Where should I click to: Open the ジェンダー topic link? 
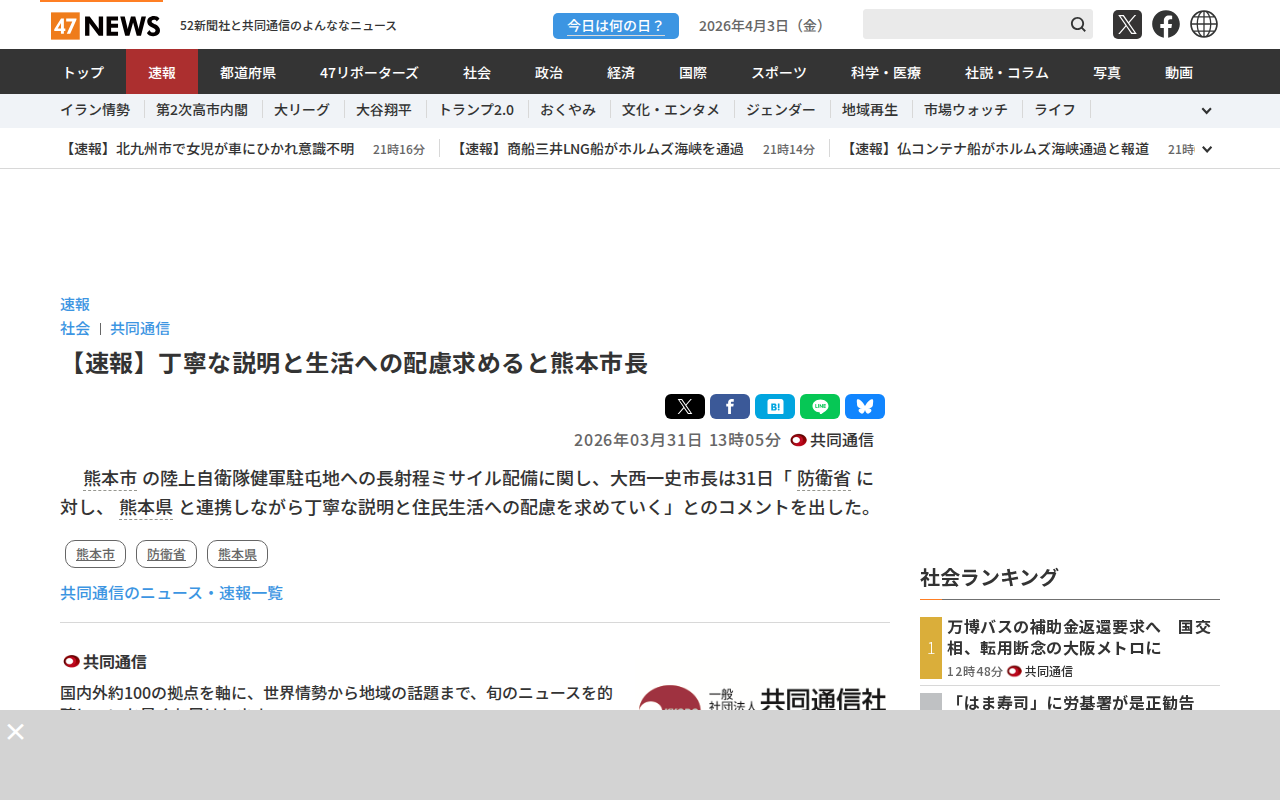[x=781, y=110]
